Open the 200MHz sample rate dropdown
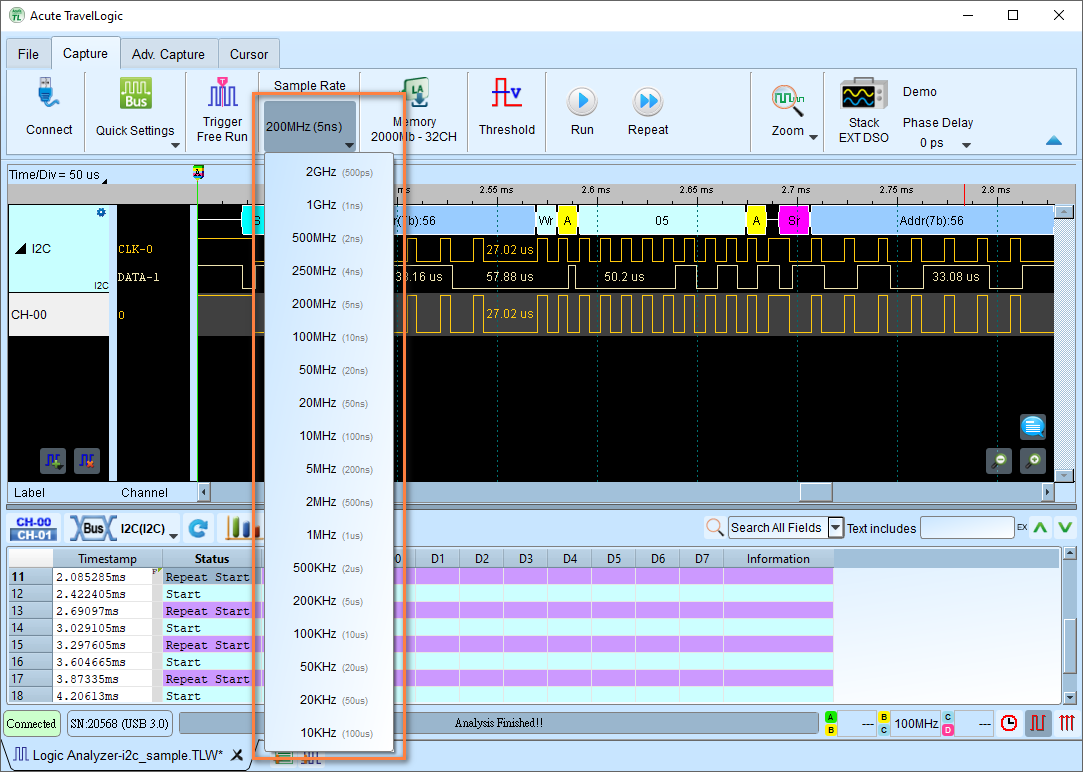The width and height of the screenshot is (1083, 772). coord(309,127)
